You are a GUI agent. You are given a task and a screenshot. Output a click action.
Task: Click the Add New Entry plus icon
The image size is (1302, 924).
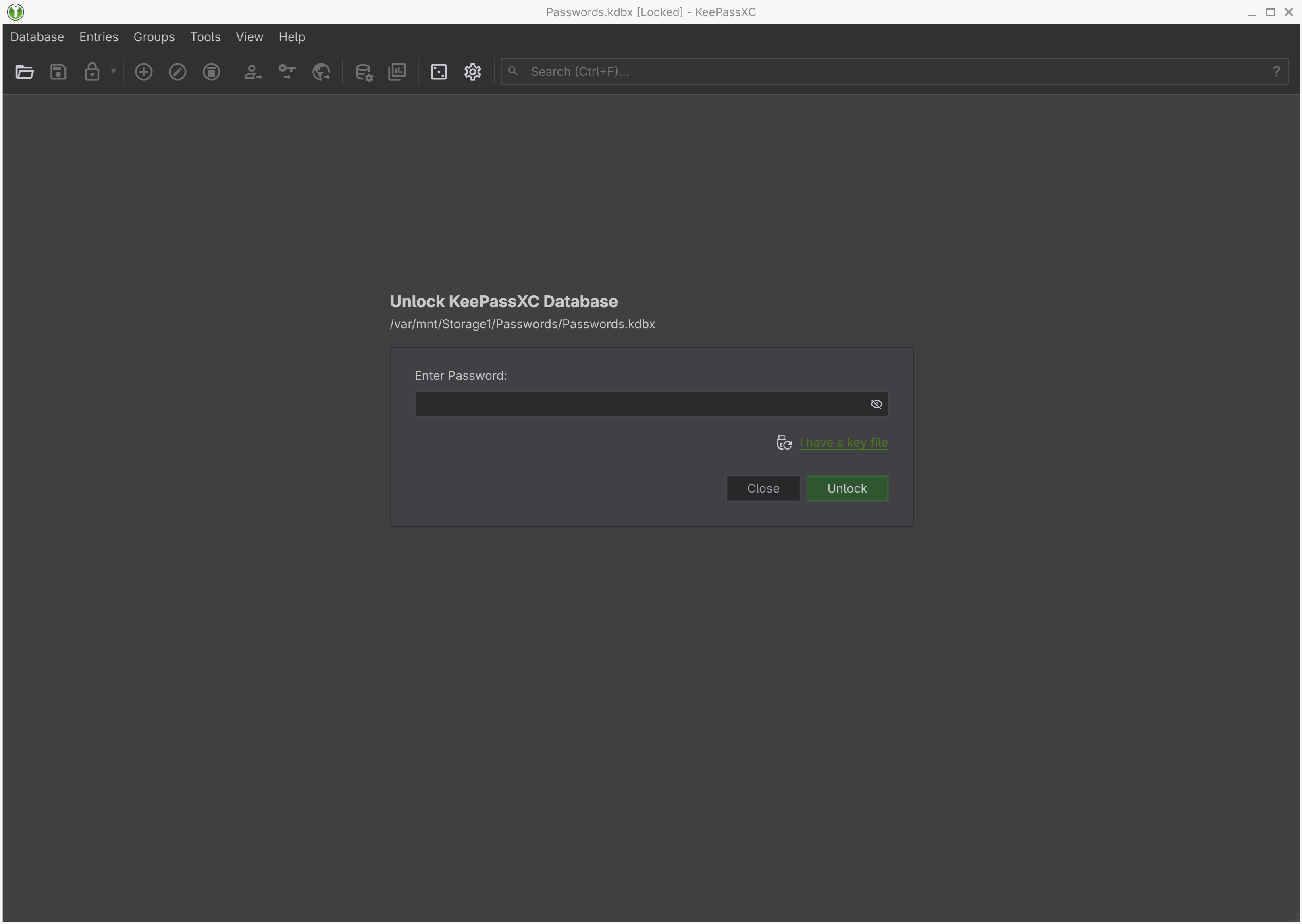click(x=144, y=72)
